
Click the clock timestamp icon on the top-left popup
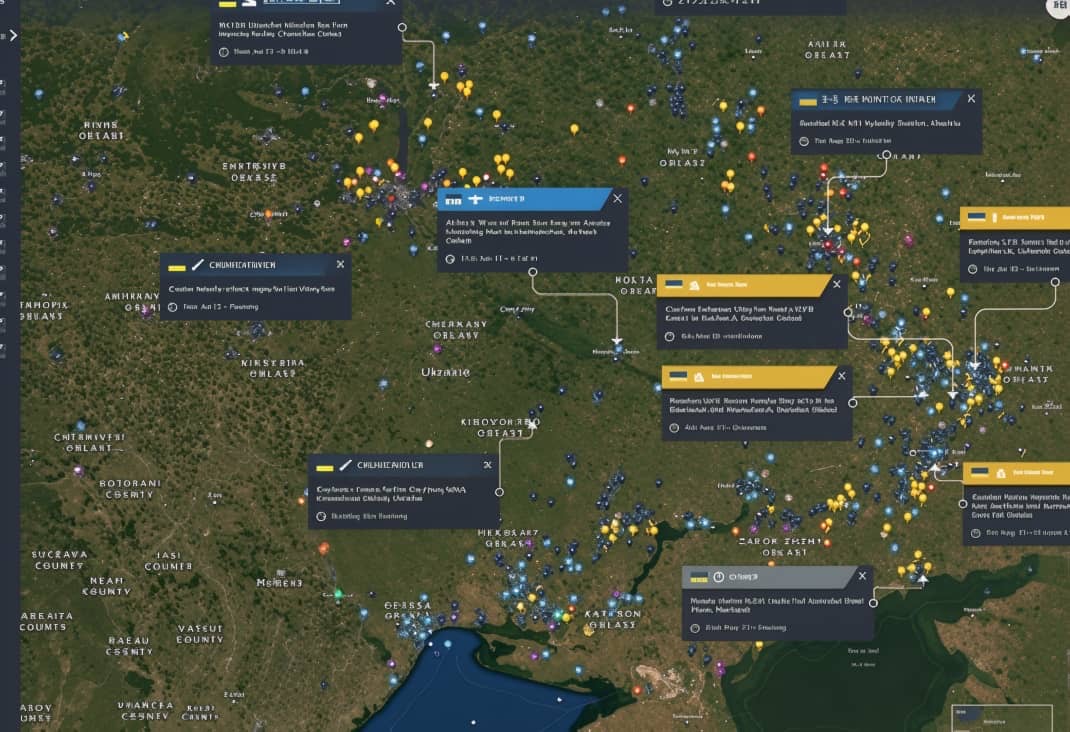pos(224,52)
